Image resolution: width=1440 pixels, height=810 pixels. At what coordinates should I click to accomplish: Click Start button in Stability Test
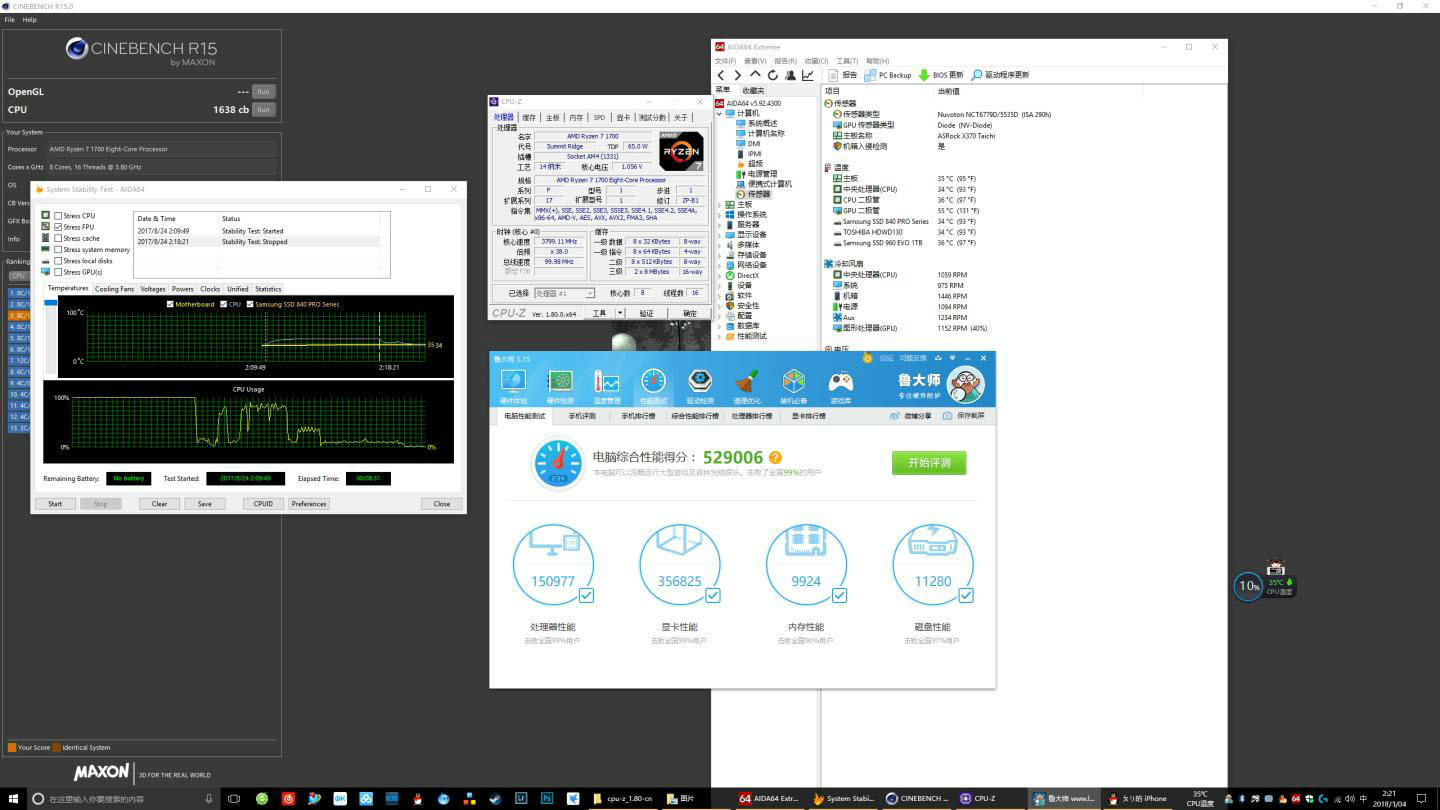(55, 504)
